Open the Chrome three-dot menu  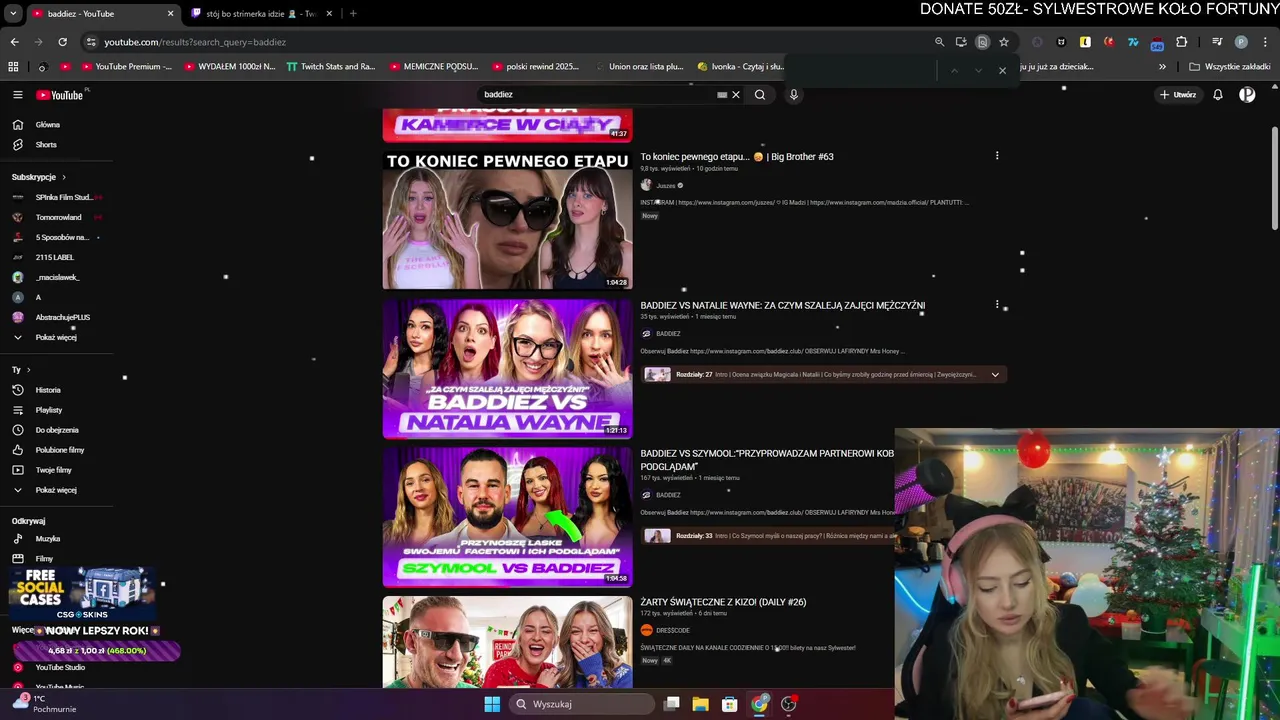click(x=1265, y=42)
